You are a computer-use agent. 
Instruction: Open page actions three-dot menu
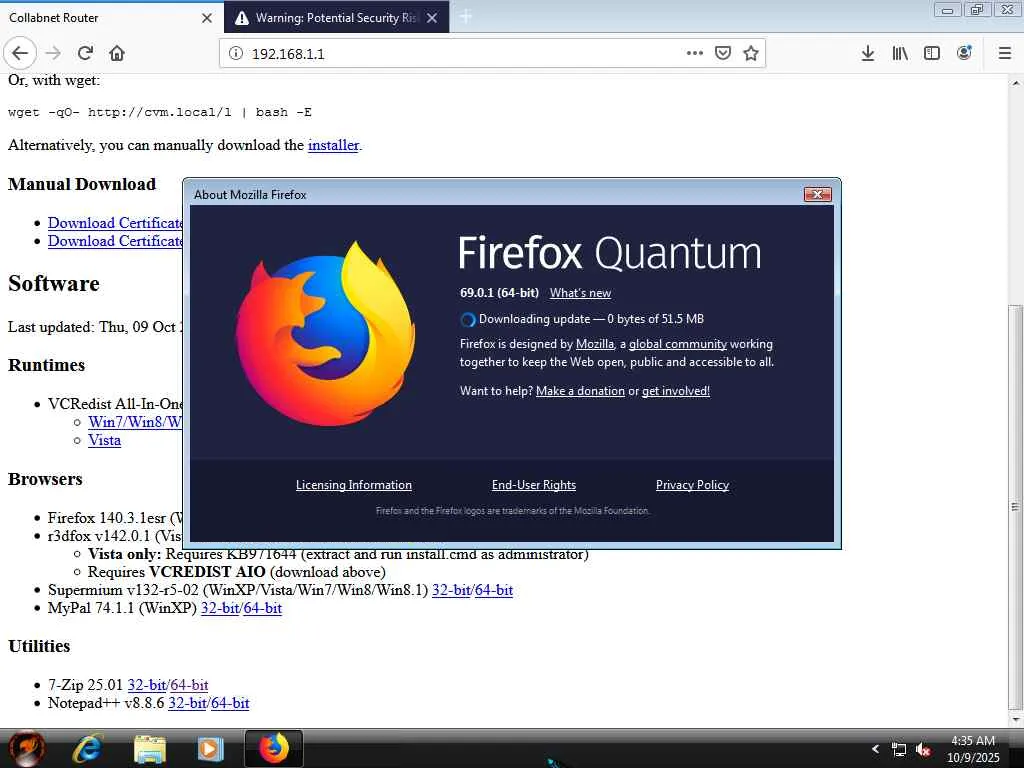tap(695, 53)
